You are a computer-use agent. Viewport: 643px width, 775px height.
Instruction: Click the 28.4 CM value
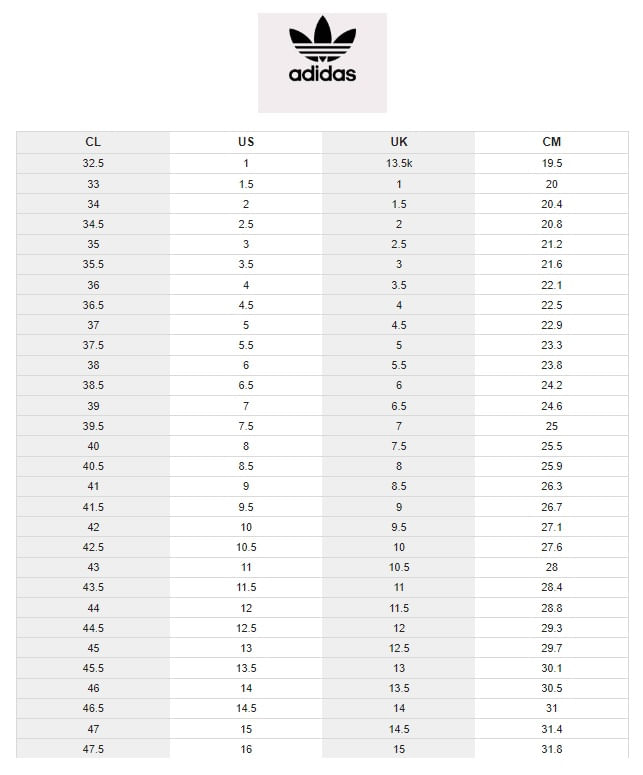click(x=552, y=587)
